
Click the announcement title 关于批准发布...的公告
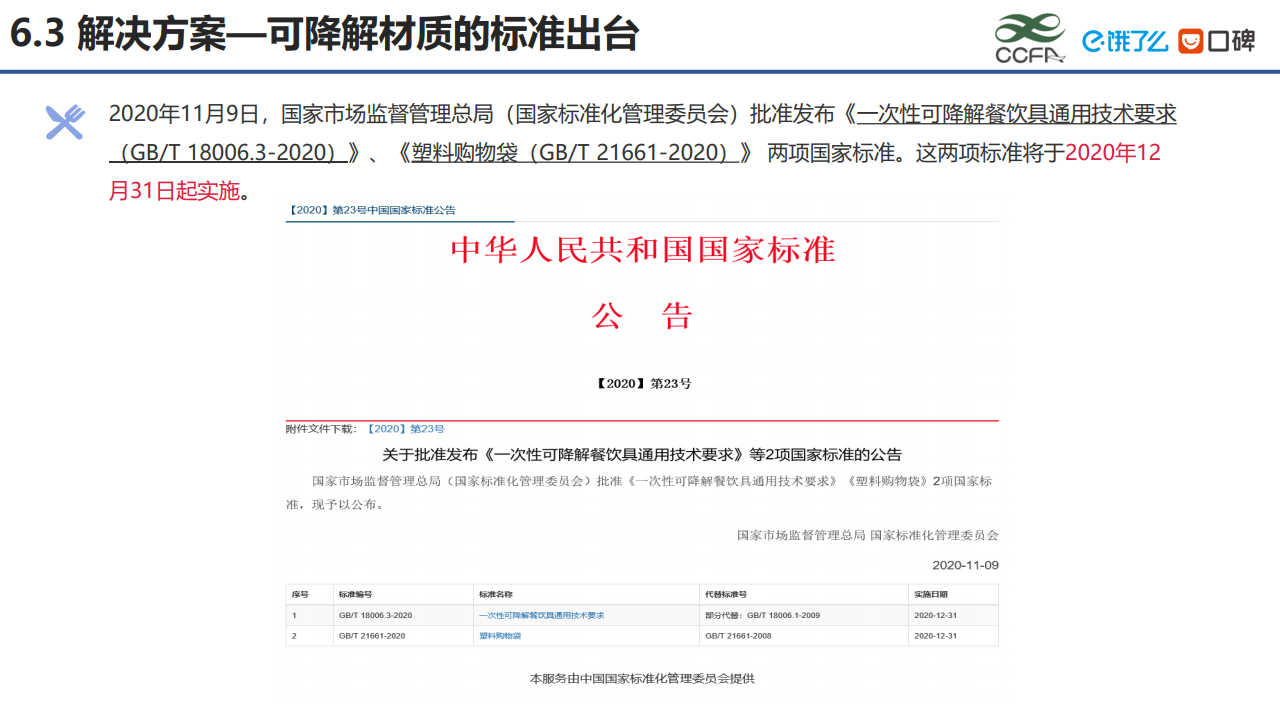coord(642,454)
